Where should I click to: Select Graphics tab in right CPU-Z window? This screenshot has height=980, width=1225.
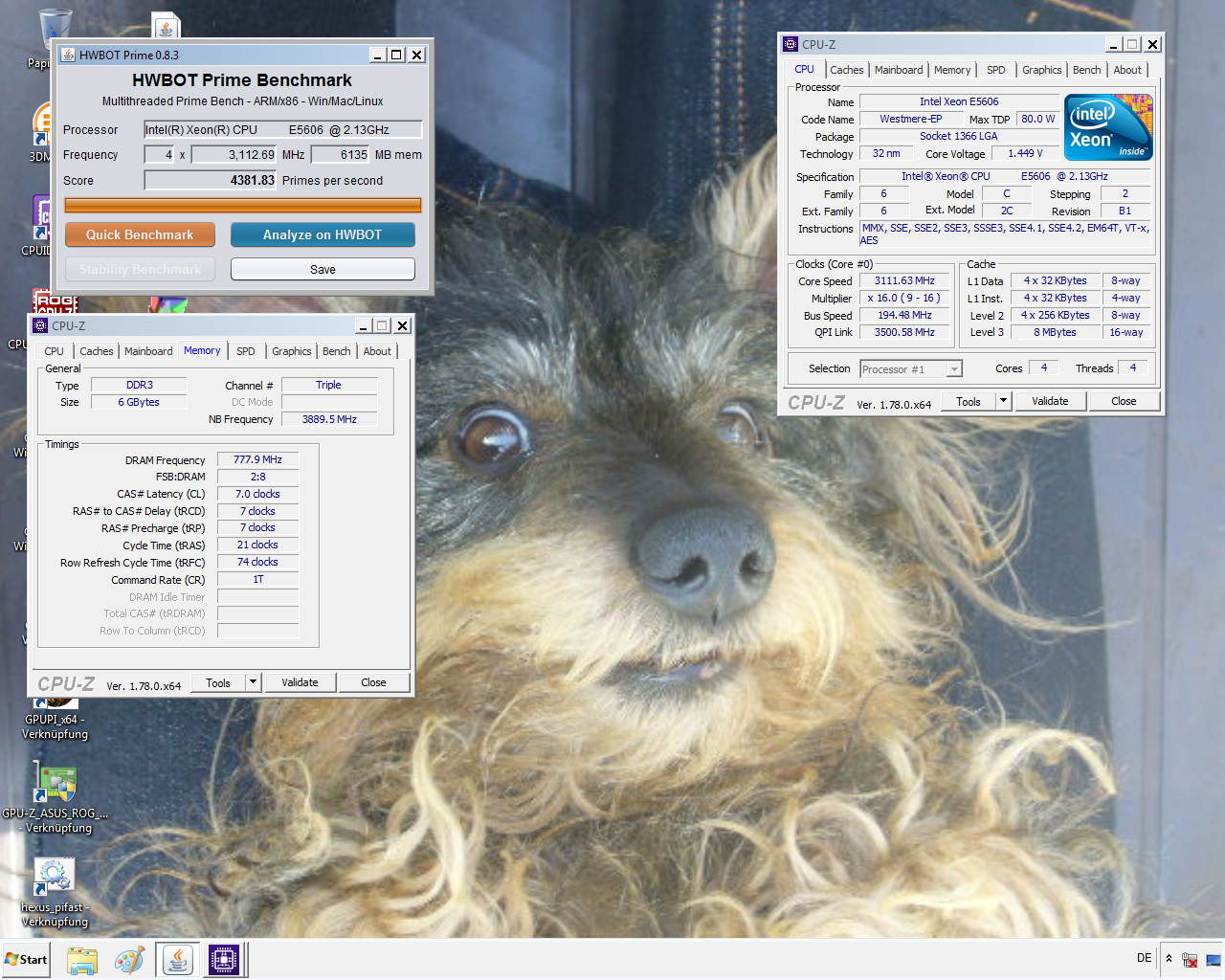[x=1041, y=70]
